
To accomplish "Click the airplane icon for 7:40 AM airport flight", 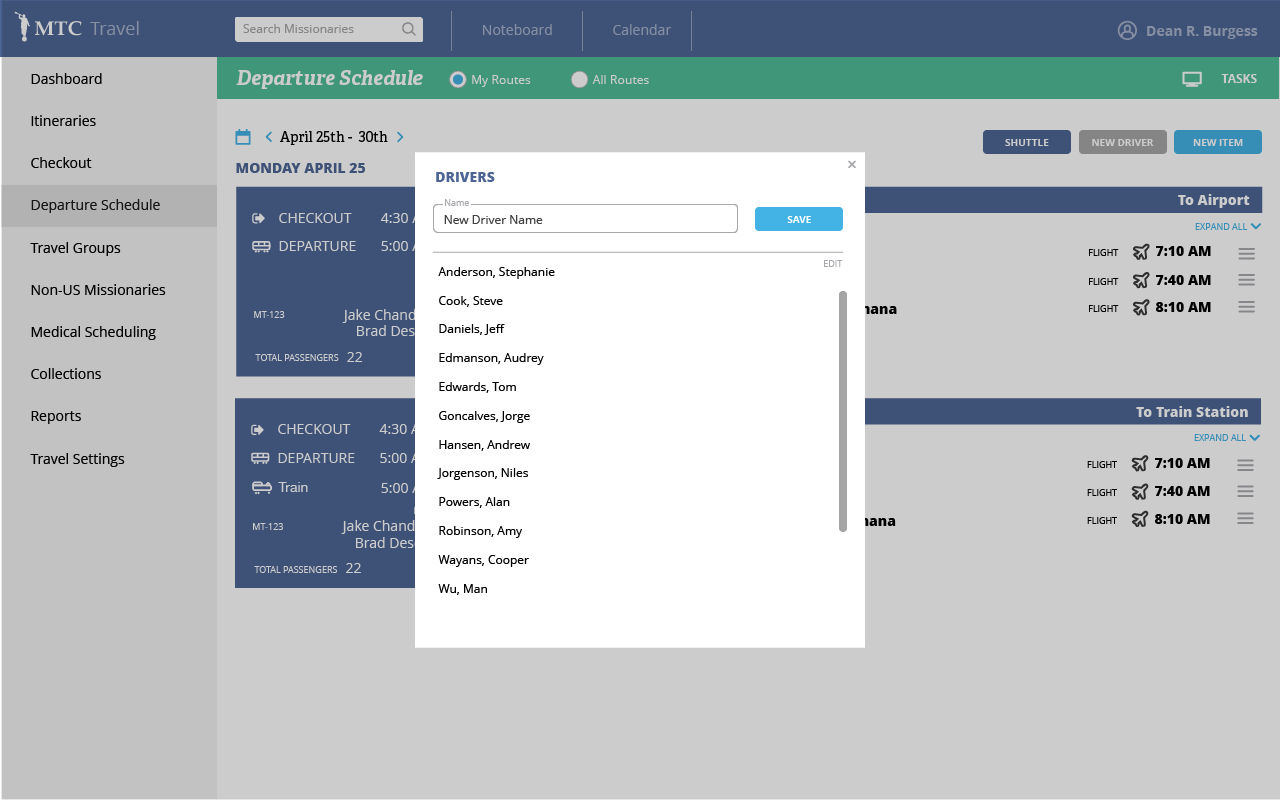I will click(x=1141, y=280).
